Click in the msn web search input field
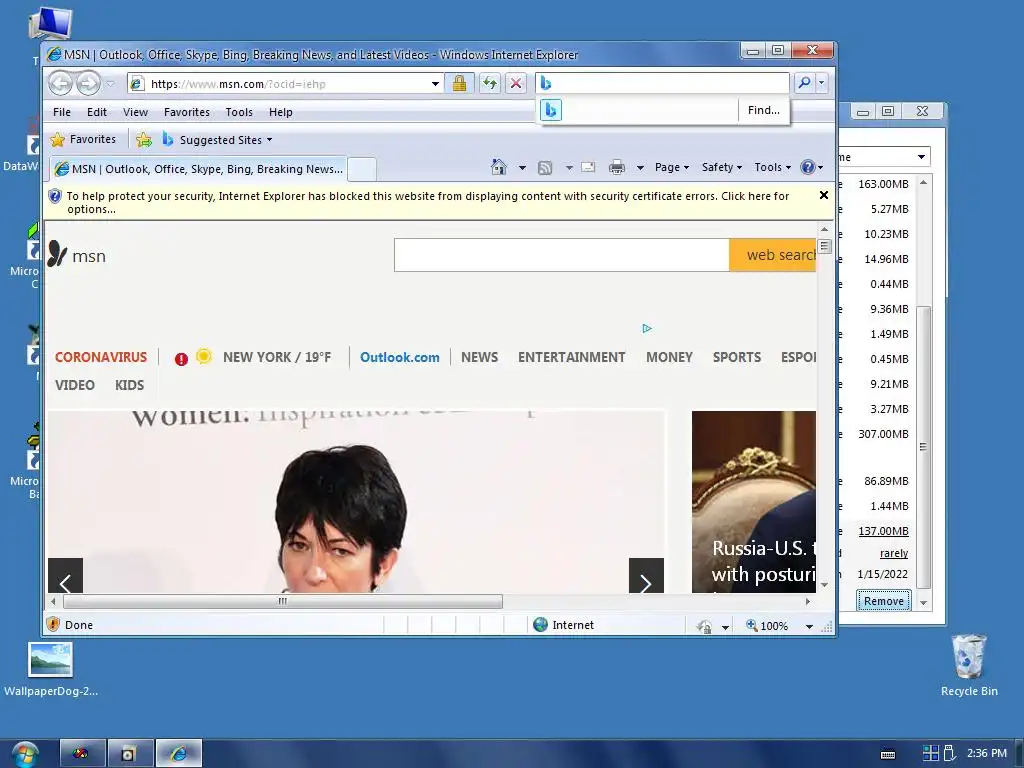The image size is (1024, 768). tap(562, 255)
